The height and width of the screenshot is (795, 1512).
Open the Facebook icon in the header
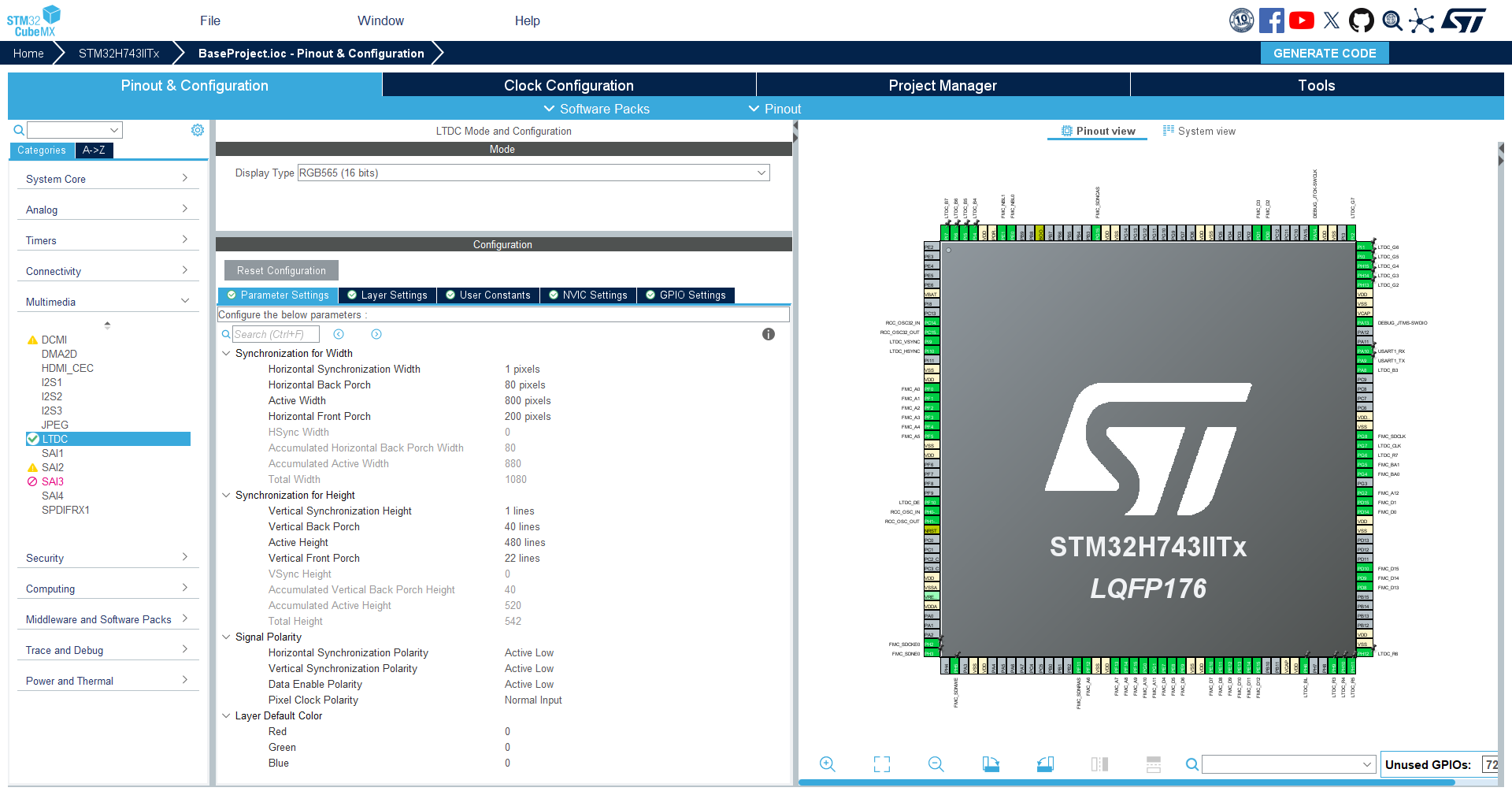(x=1272, y=20)
